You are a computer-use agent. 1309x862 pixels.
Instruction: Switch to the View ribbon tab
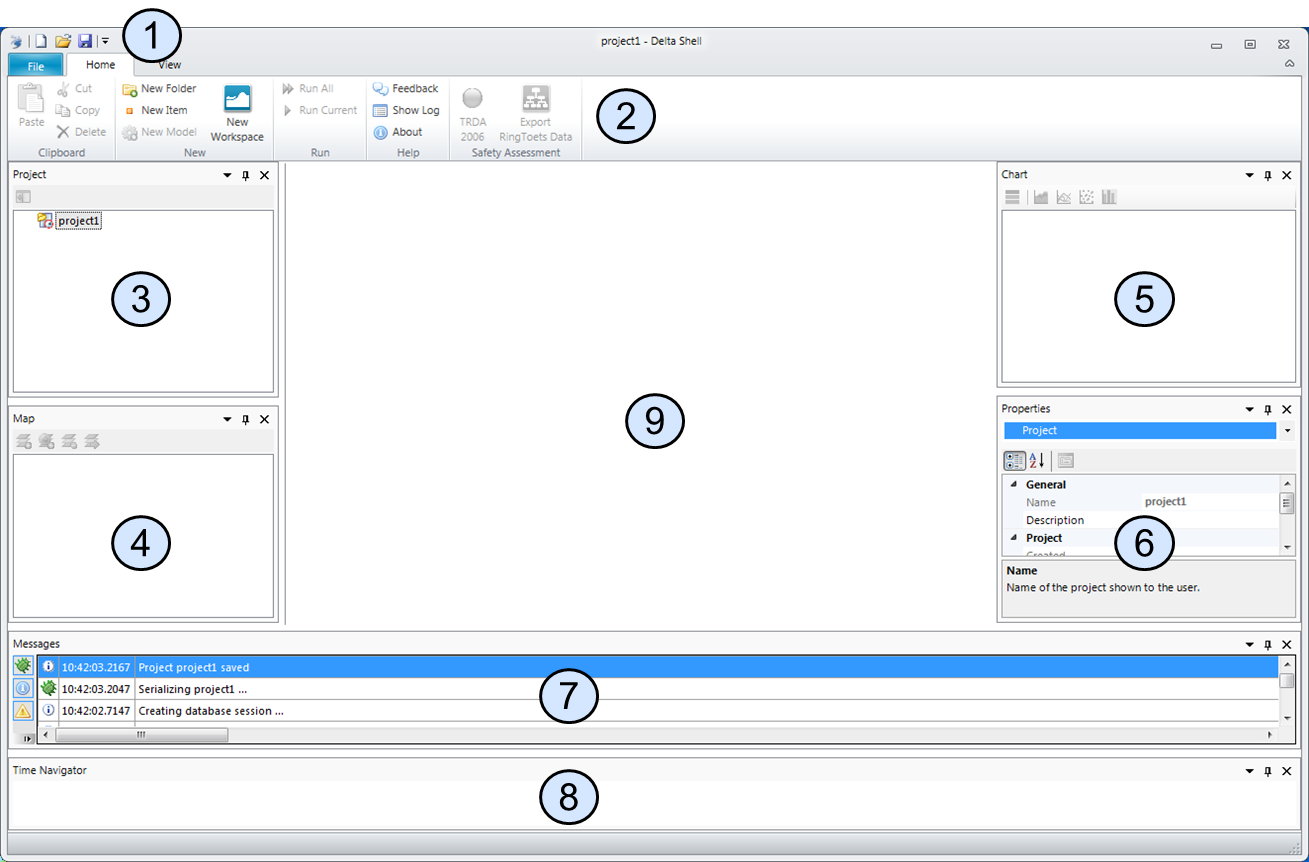pyautogui.click(x=169, y=65)
